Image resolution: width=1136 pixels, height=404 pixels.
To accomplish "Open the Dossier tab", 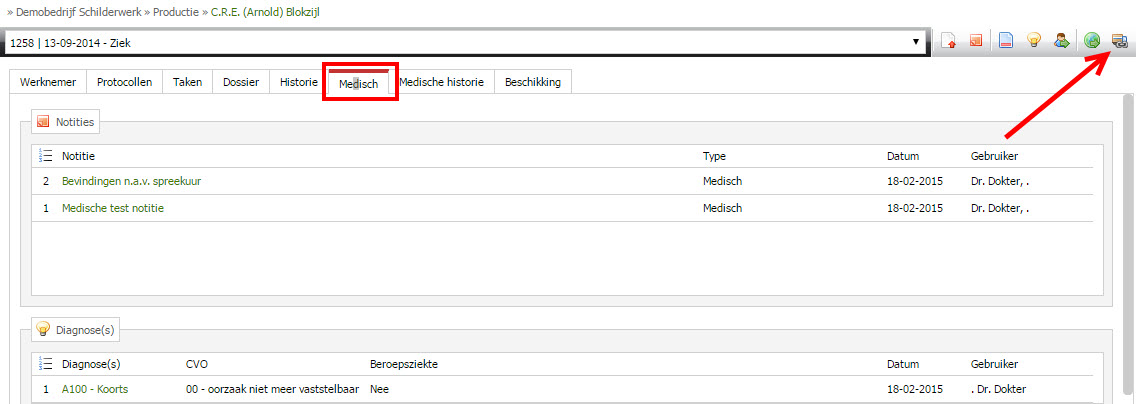I will pos(241,82).
